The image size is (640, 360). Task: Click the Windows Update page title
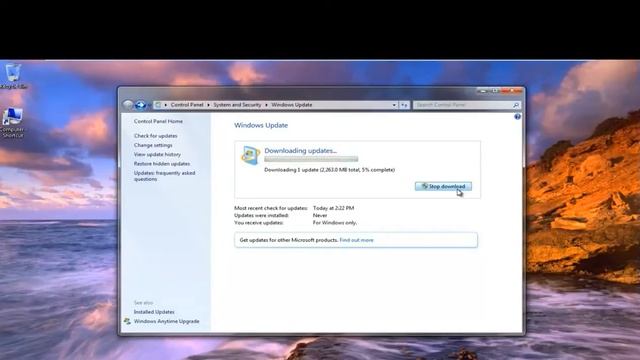[x=261, y=125]
